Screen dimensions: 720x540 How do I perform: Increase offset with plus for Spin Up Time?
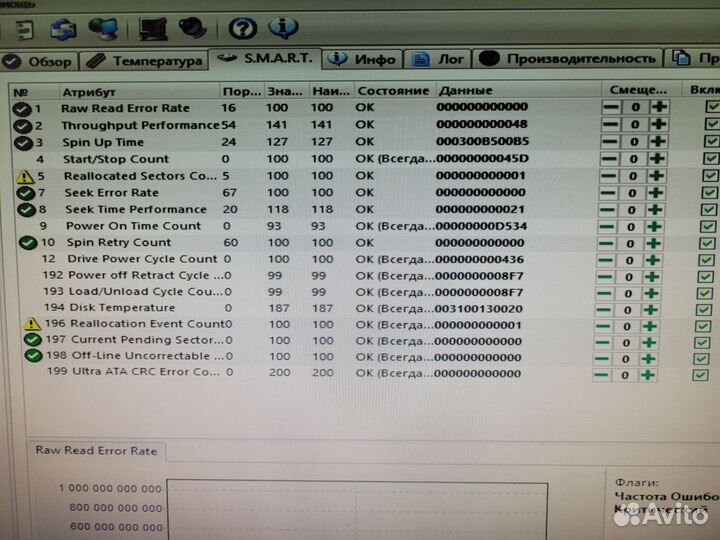click(x=658, y=142)
